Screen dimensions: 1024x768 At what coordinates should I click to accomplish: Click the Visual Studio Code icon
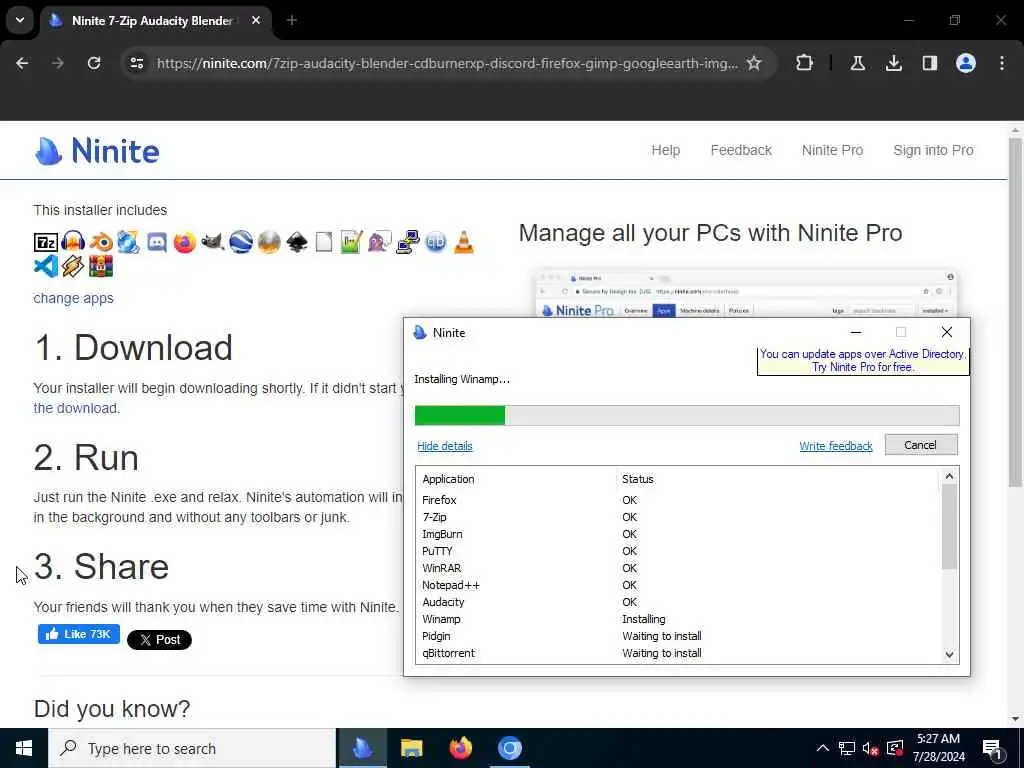point(46,266)
